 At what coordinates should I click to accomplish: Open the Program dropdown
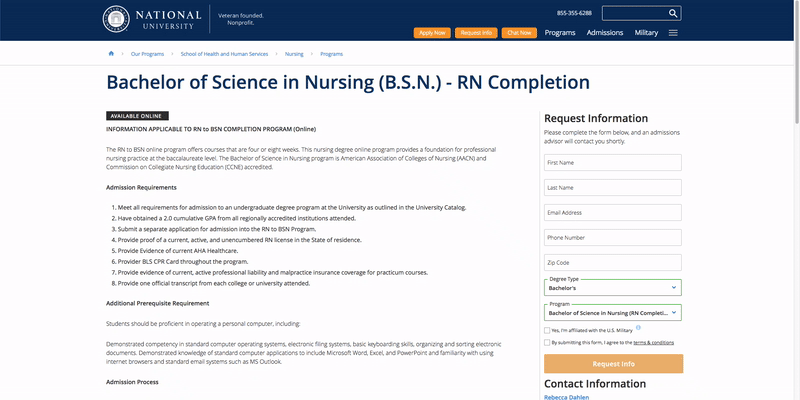(613, 313)
